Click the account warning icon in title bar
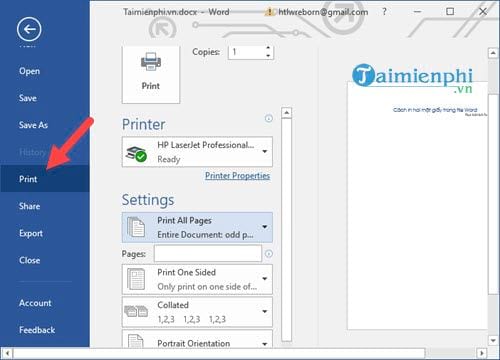 click(x=269, y=12)
